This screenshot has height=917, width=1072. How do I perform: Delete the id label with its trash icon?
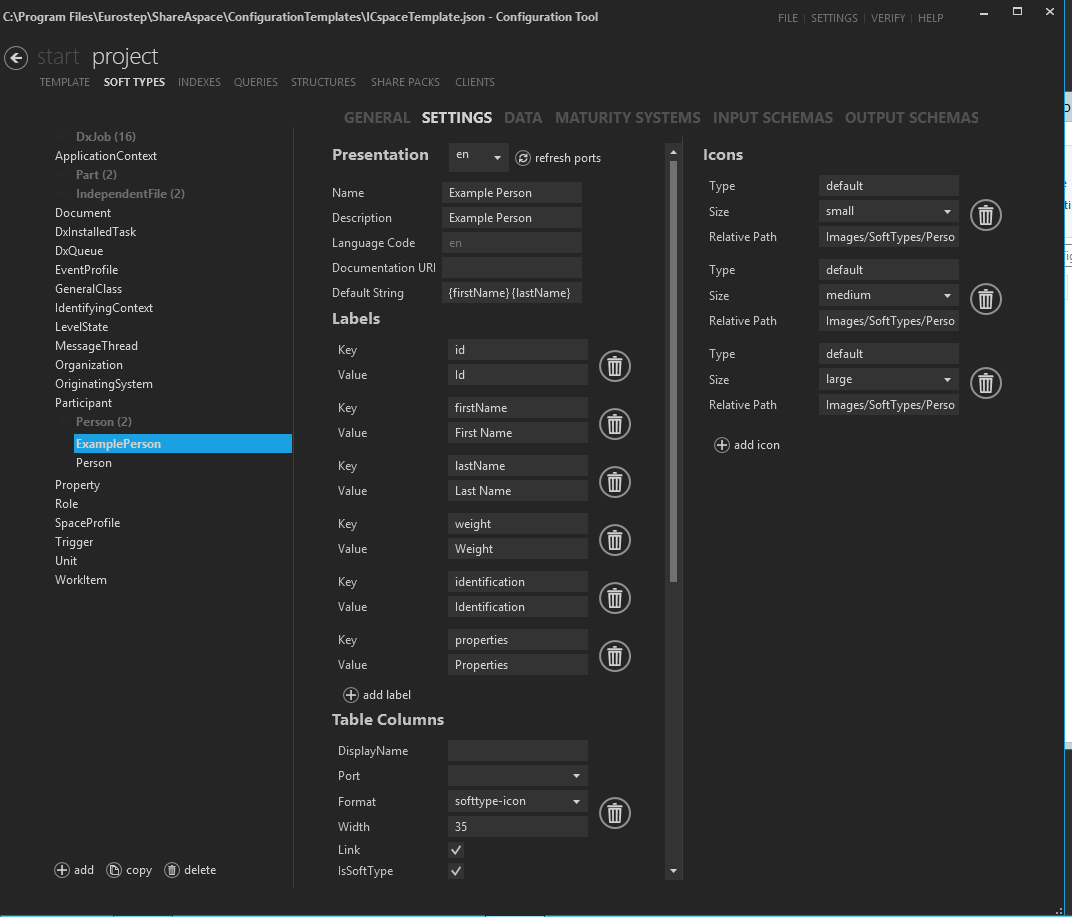click(x=615, y=366)
